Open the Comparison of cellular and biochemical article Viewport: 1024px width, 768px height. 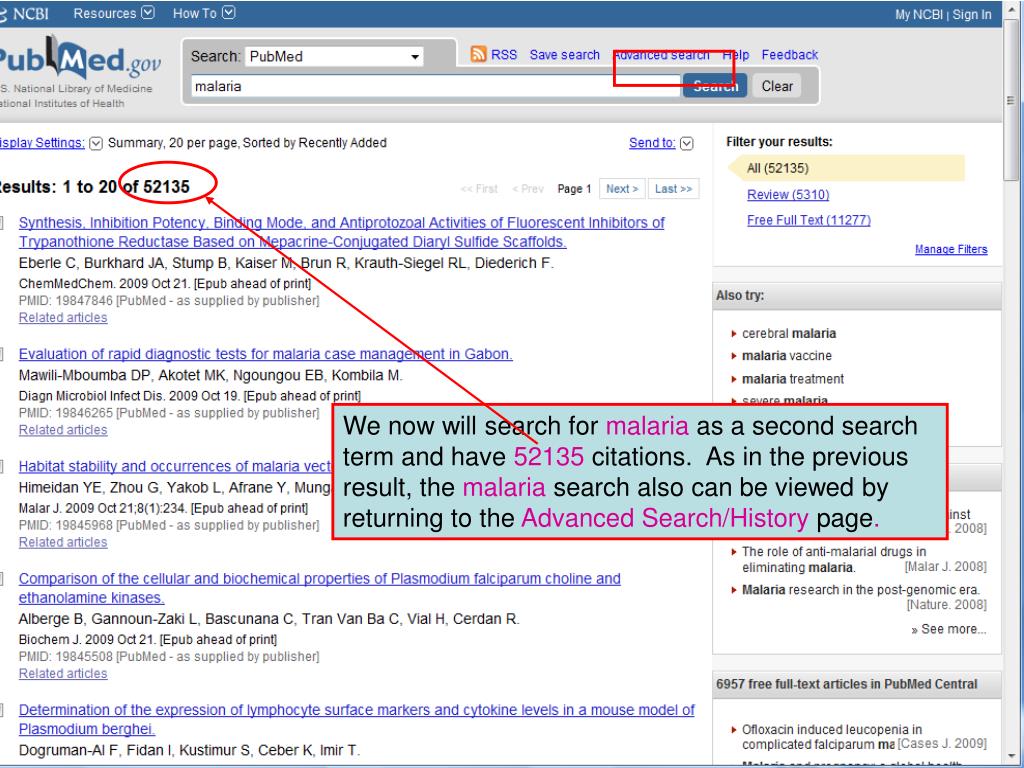coord(319,588)
